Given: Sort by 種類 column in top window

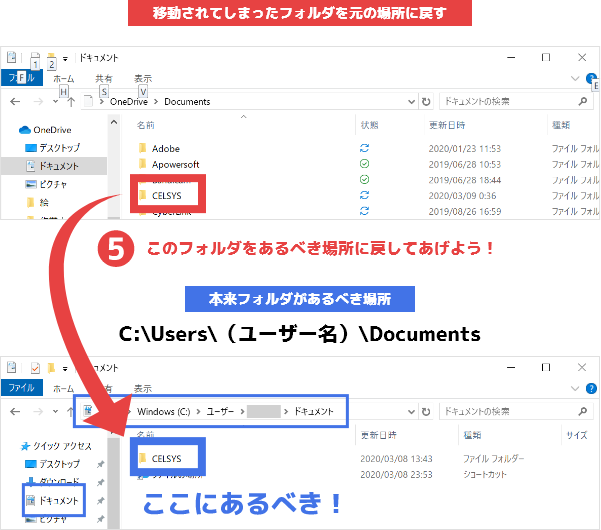Looking at the screenshot, I should tap(561, 125).
